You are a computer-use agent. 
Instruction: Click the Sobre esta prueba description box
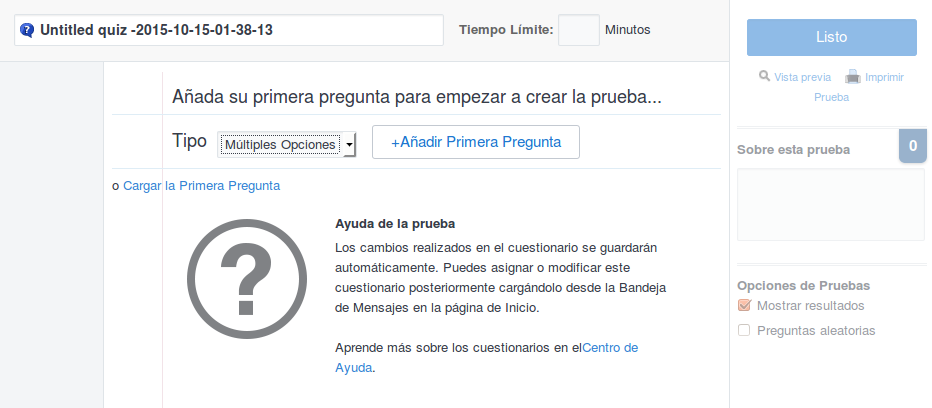coord(830,205)
